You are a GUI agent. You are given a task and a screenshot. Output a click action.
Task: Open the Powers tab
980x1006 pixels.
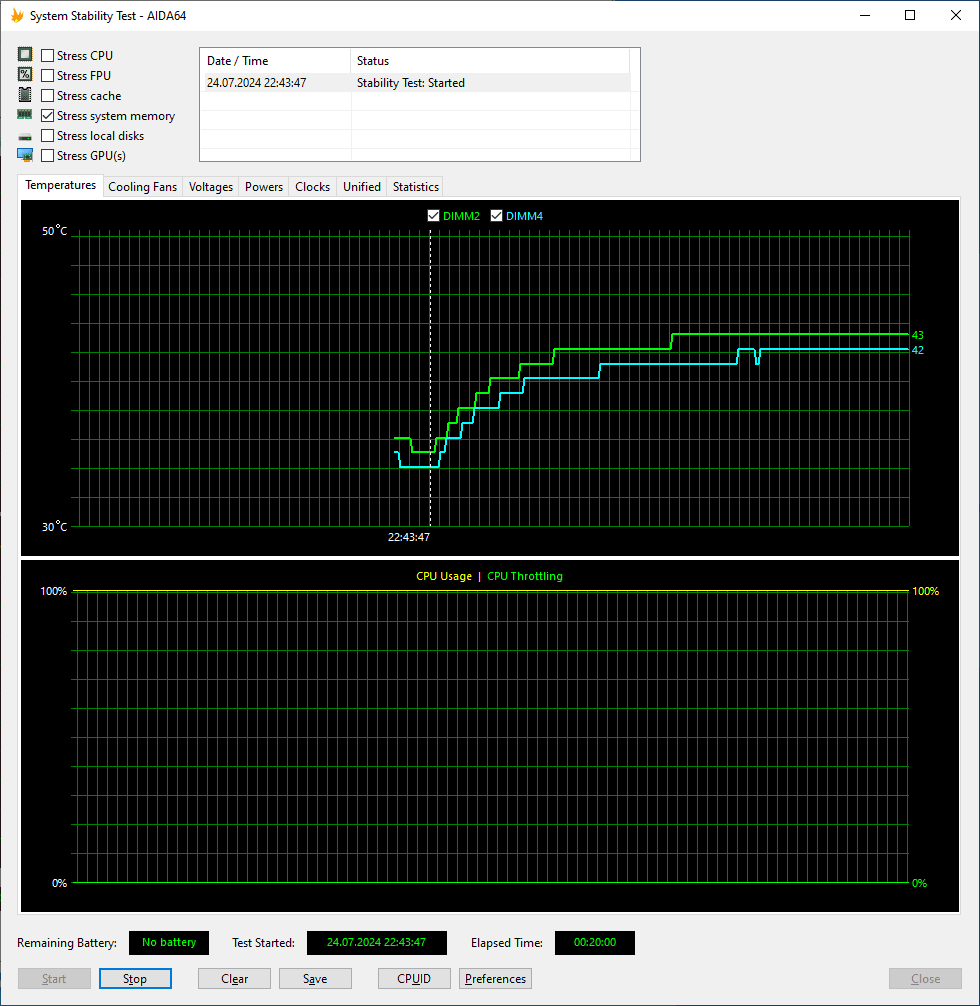pos(264,187)
